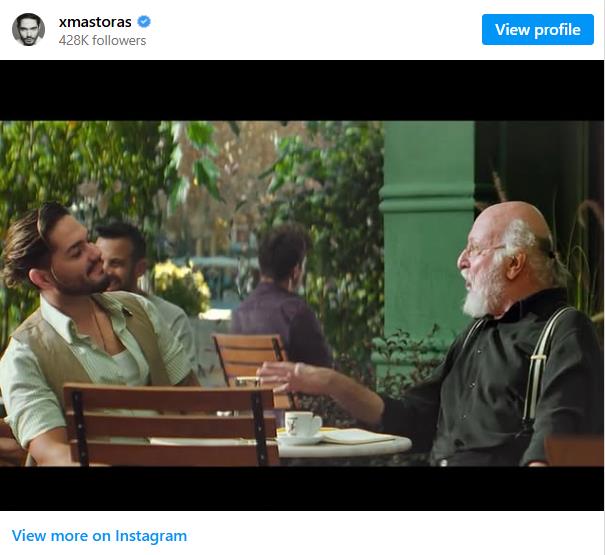Image resolution: width=605 pixels, height=555 pixels.
Task: Click the xmastoras profile avatar
Action: [28, 30]
